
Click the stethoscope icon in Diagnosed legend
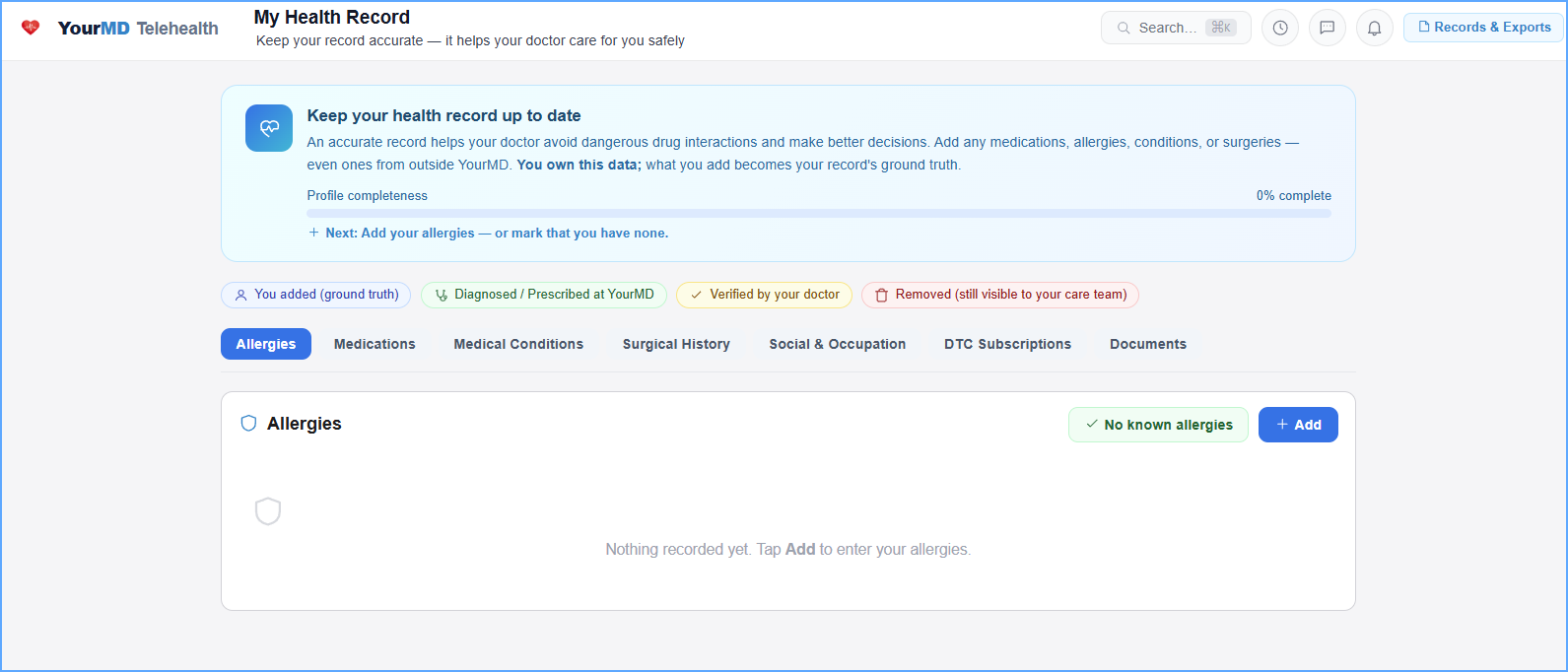[x=442, y=295]
